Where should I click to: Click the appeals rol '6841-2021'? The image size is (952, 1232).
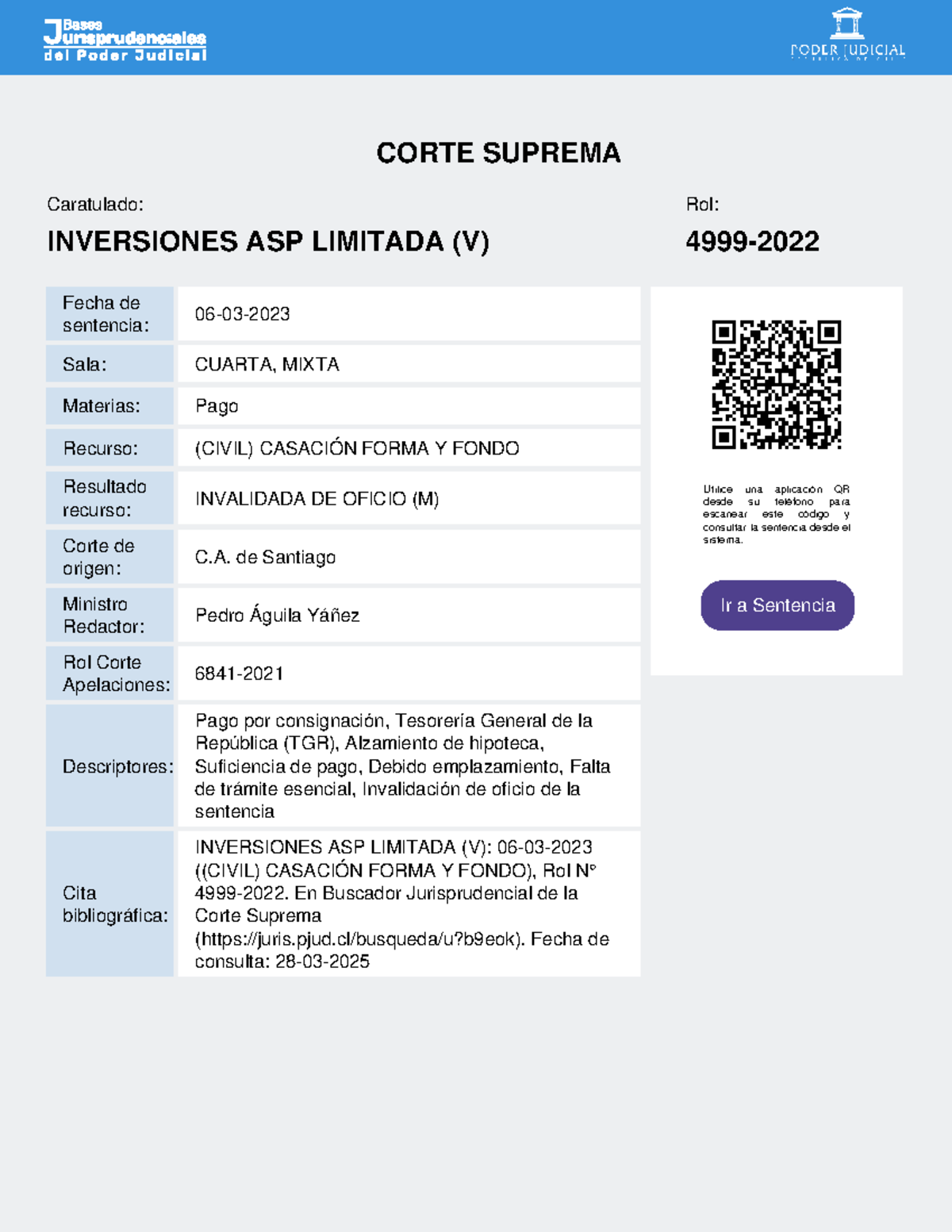tap(239, 674)
